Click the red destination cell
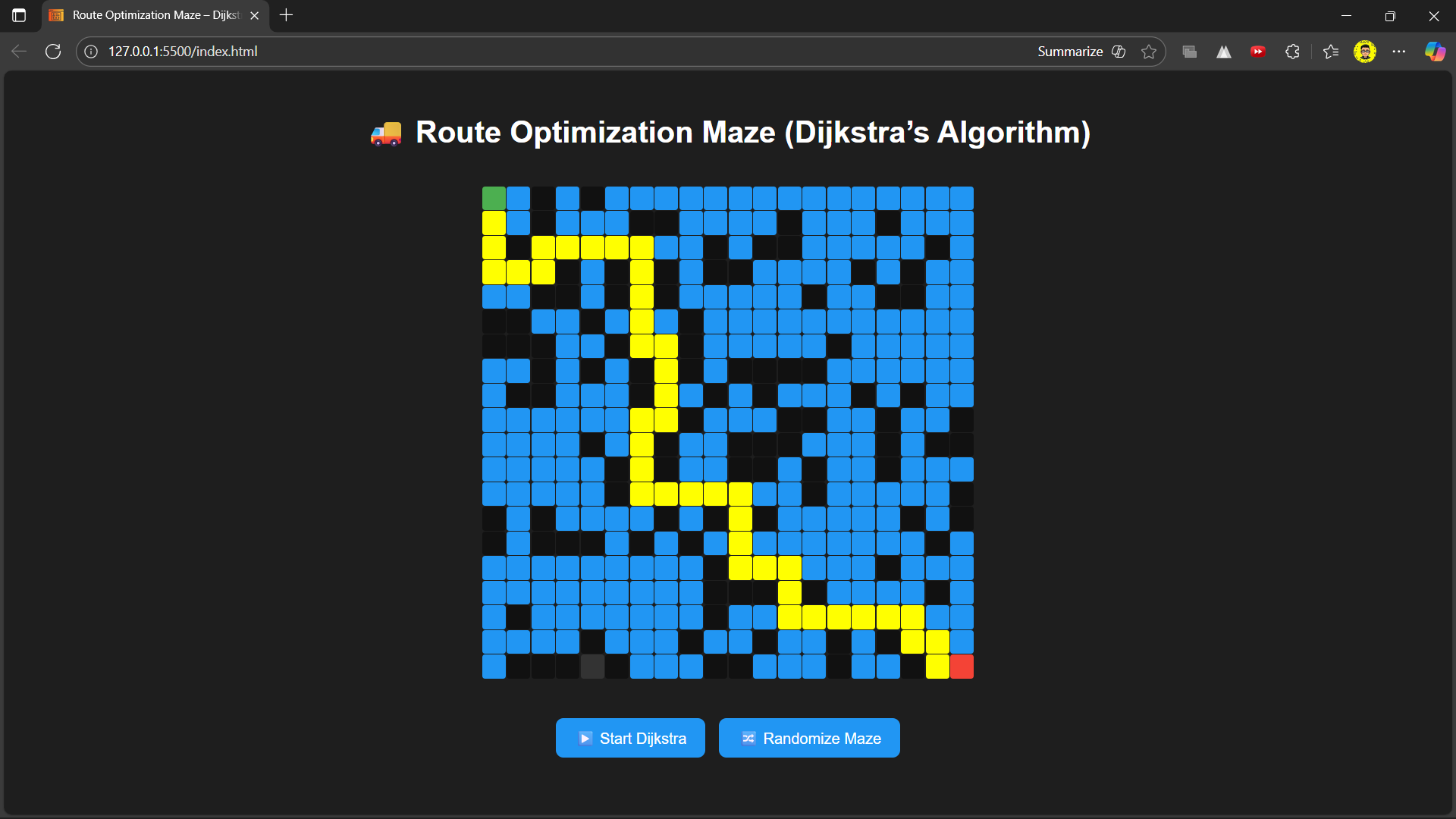The height and width of the screenshot is (819, 1456). (962, 667)
